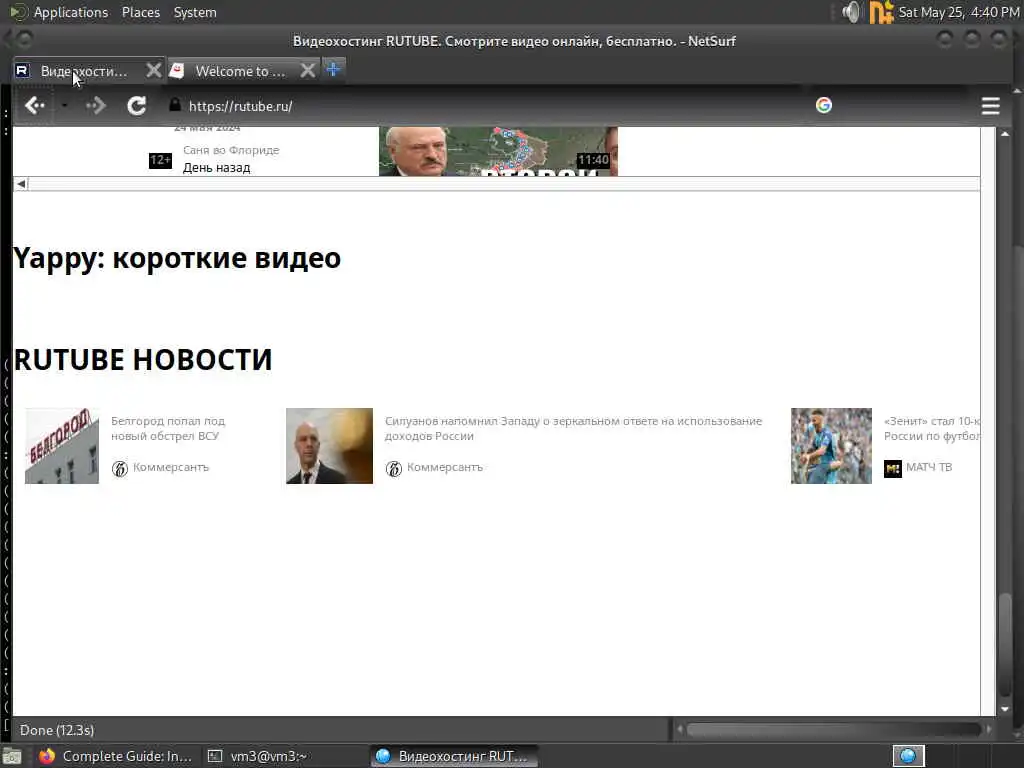Close the Видеохости tab

[153, 70]
